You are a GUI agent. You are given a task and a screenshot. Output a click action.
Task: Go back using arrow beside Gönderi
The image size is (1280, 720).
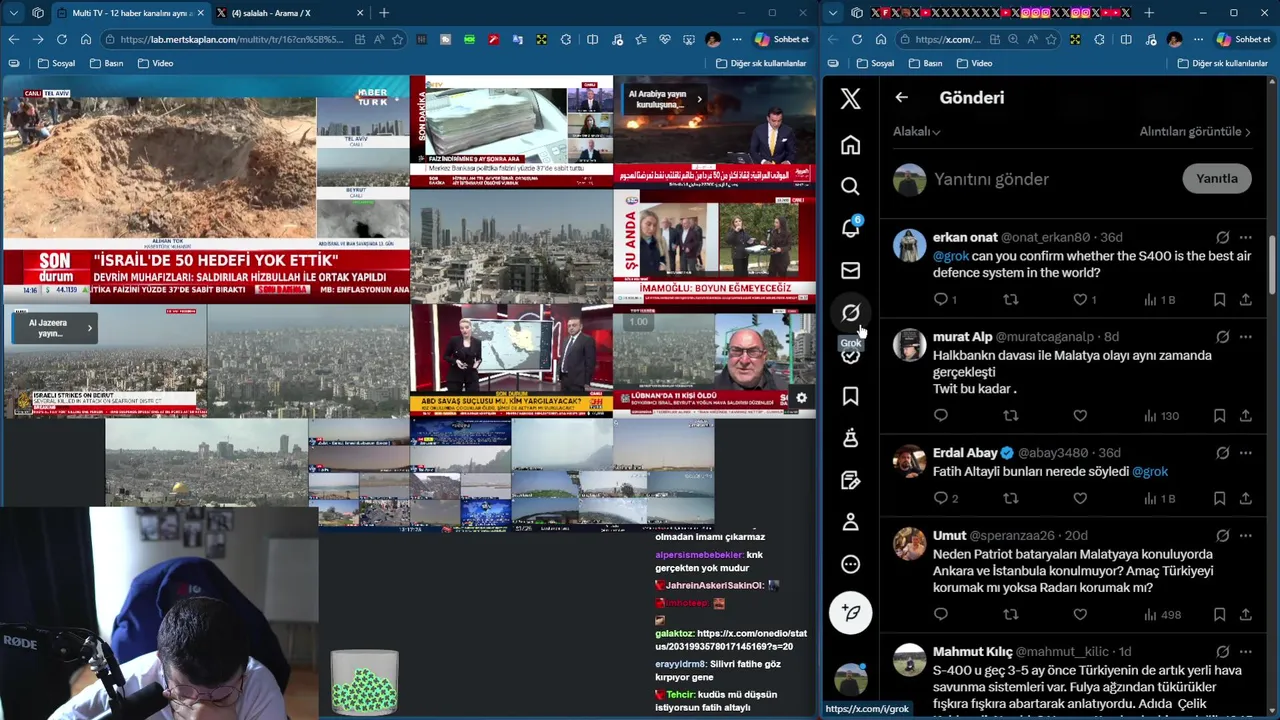901,97
